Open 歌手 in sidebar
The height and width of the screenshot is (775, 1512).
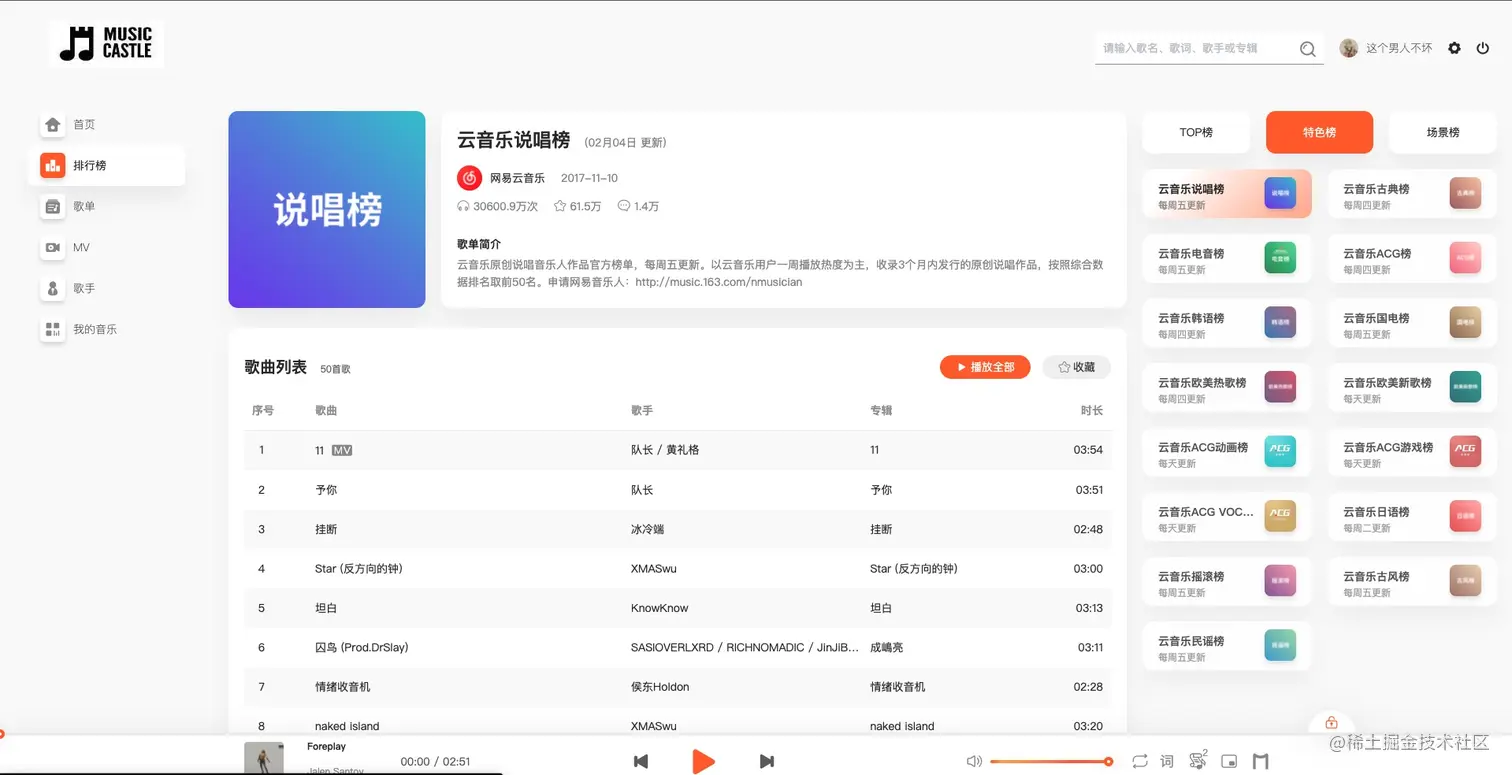[x=106, y=289]
